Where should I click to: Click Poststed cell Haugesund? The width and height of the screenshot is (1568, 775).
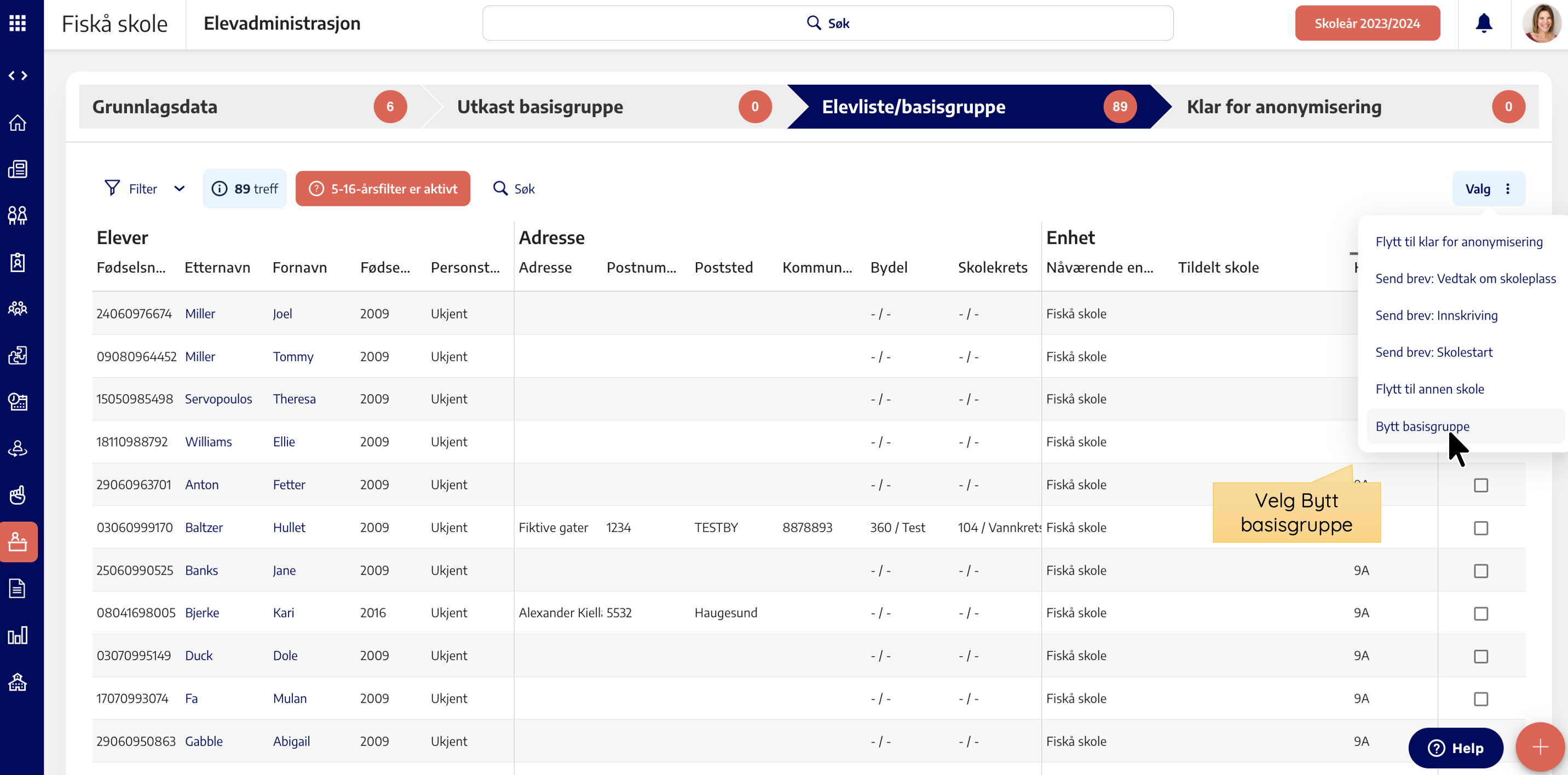(x=725, y=613)
